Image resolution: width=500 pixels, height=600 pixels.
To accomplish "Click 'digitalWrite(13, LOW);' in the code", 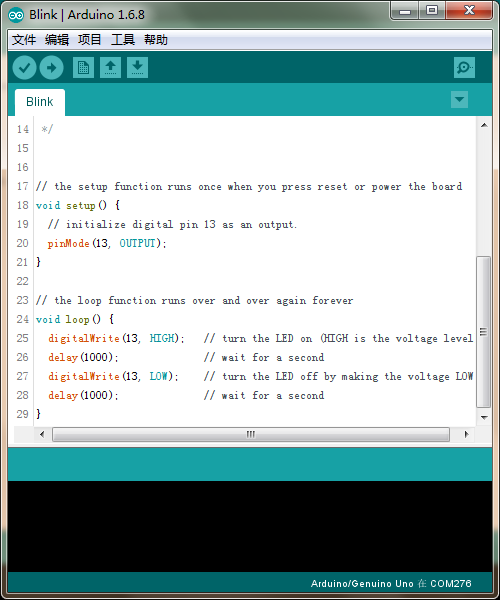I will (113, 376).
